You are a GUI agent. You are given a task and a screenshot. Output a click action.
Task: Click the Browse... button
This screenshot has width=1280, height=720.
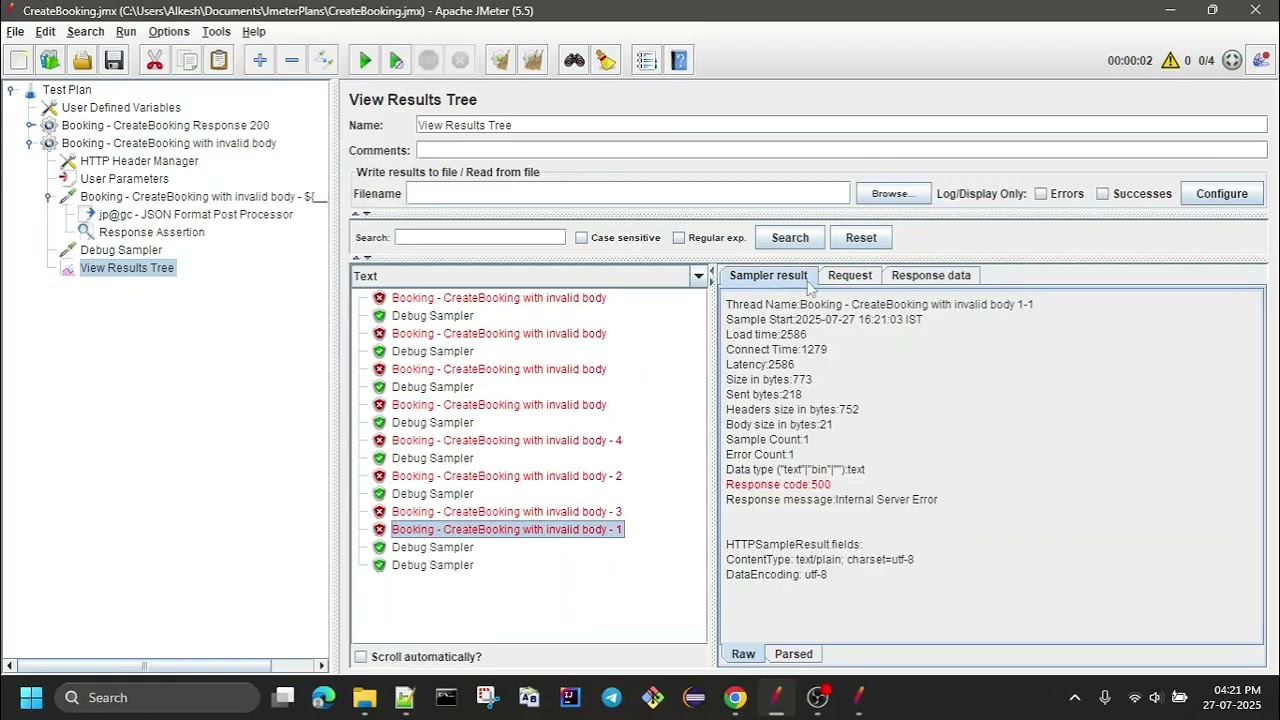pos(893,194)
